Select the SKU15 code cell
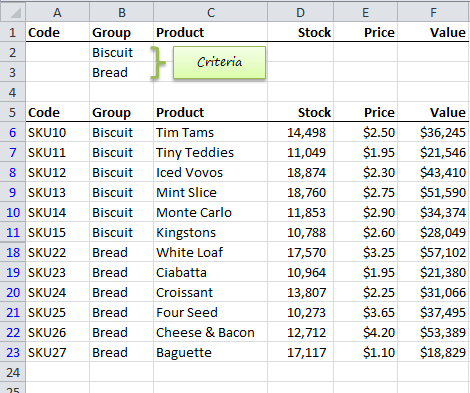470x393 pixels. click(x=57, y=232)
